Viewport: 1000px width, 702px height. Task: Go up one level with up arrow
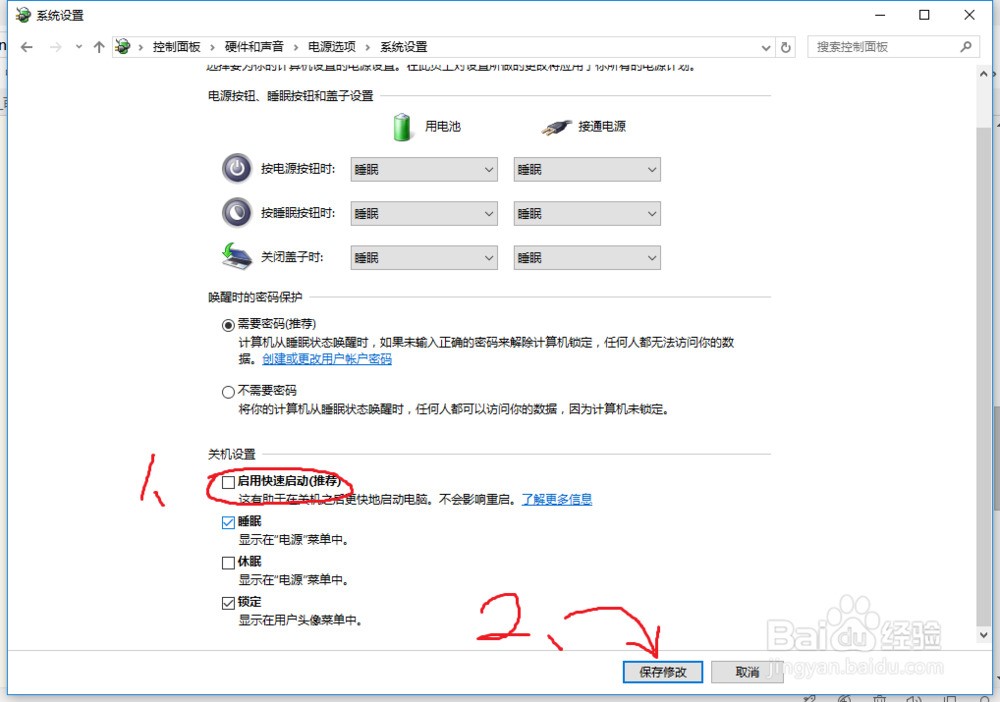point(99,47)
